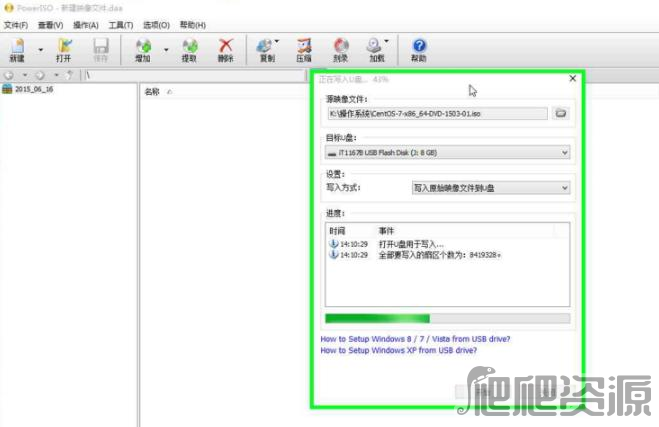The width and height of the screenshot is (659, 427).
Task: Click the source image file path field
Action: click(438, 113)
